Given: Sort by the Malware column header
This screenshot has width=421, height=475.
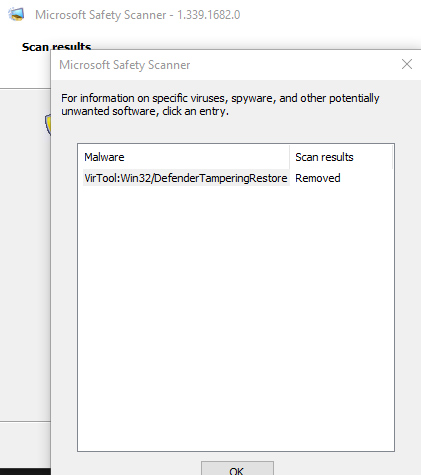Looking at the screenshot, I should pos(183,157).
